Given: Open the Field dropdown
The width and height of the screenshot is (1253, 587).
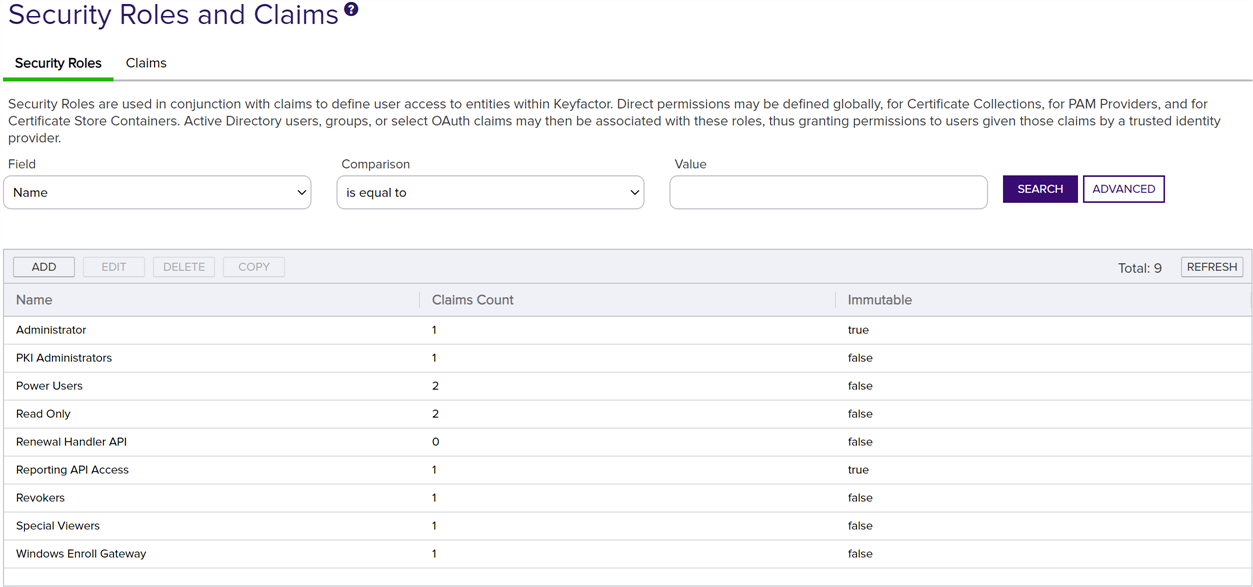Looking at the screenshot, I should 158,193.
